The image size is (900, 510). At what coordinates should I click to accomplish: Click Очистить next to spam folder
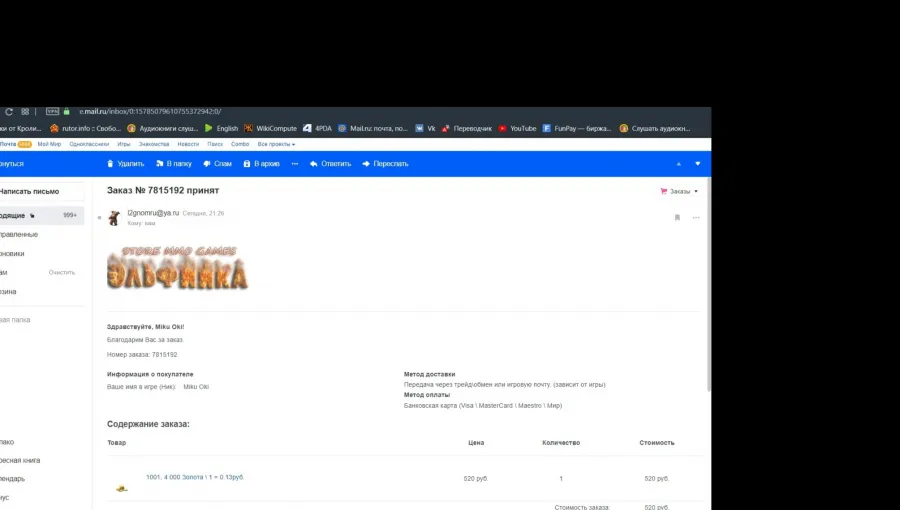click(62, 272)
